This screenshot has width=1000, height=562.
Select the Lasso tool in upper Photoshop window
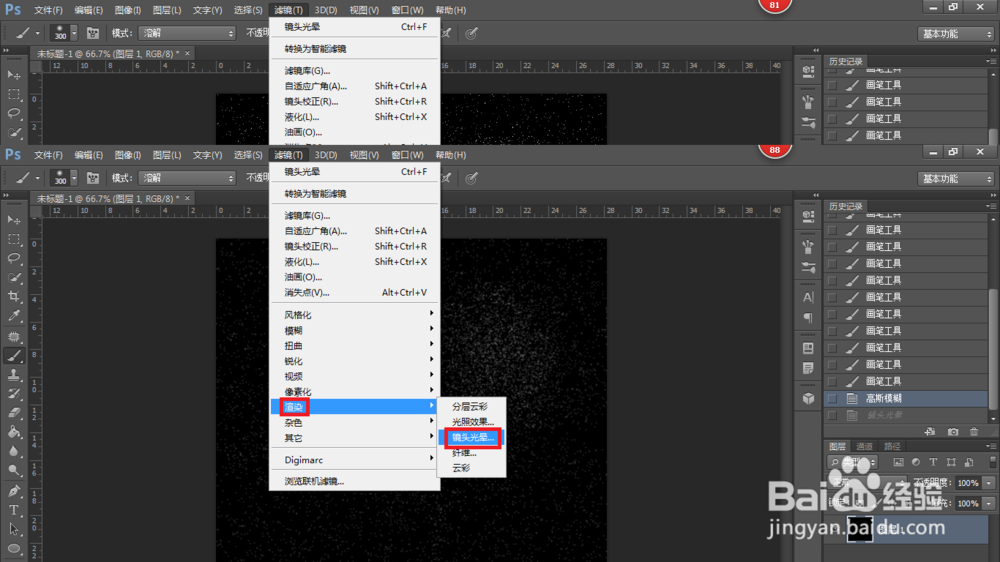click(14, 114)
